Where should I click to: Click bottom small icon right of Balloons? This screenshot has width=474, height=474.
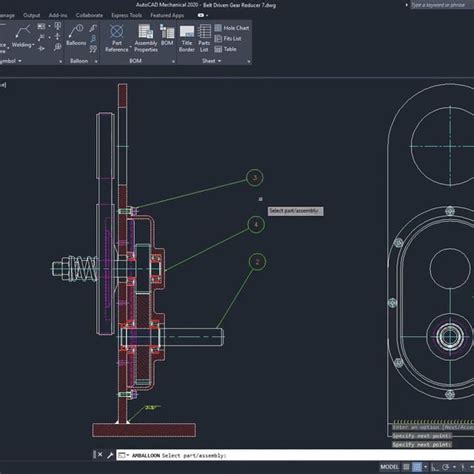(93, 49)
